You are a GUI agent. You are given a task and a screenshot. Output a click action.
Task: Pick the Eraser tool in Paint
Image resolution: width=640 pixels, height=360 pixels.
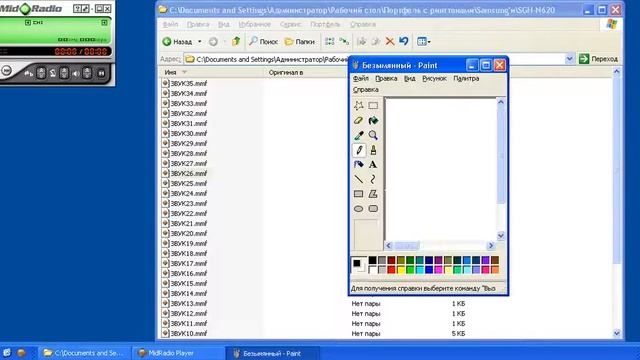(359, 120)
